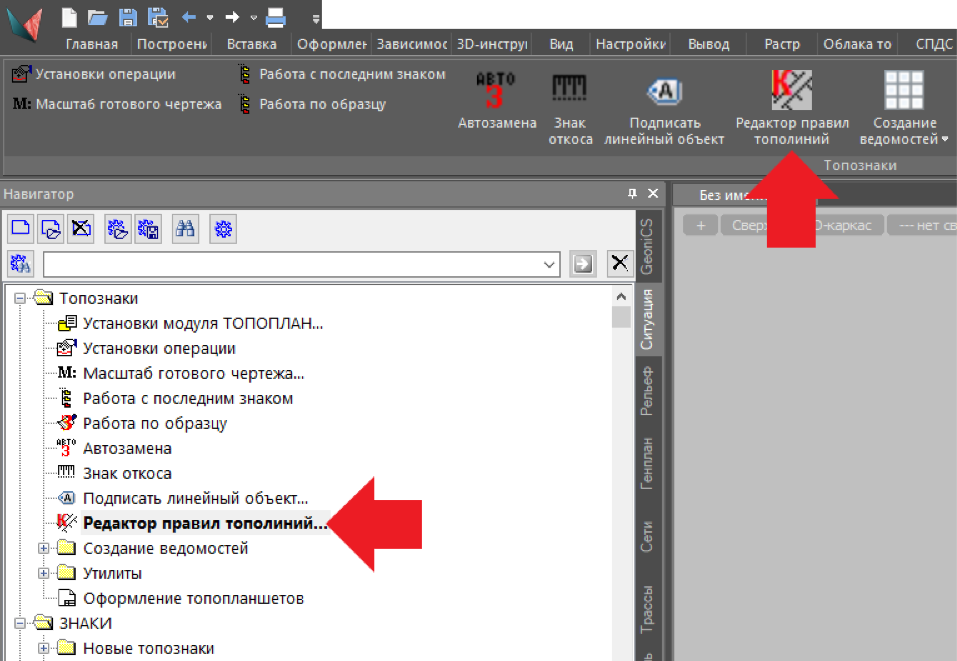Select Оформление топопланшетов in the tree
This screenshot has width=957, height=661.
coord(193,599)
